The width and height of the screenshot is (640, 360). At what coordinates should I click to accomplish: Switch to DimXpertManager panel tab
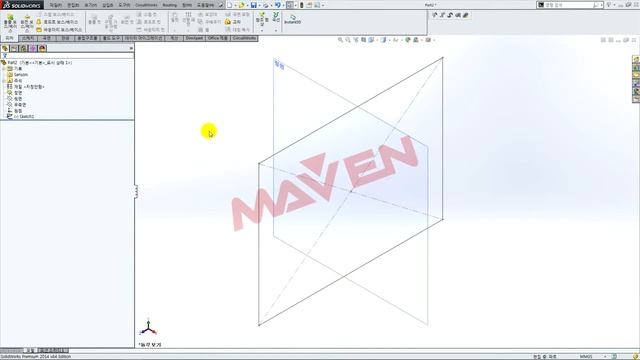pyautogui.click(x=33, y=48)
